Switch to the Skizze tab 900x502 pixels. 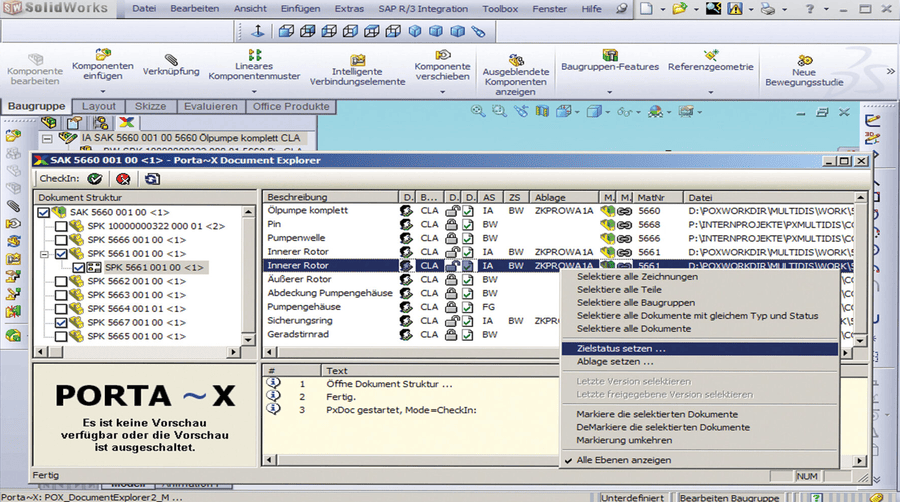[150, 106]
